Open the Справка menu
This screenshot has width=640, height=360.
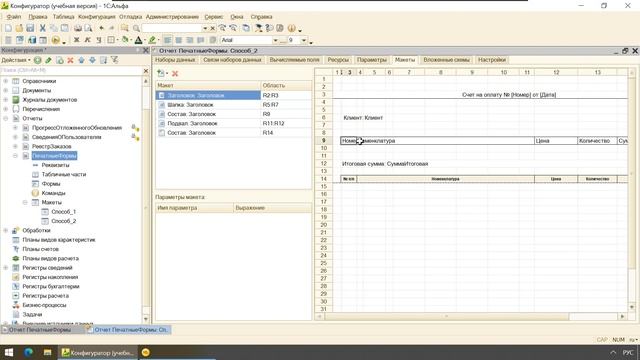pos(261,17)
